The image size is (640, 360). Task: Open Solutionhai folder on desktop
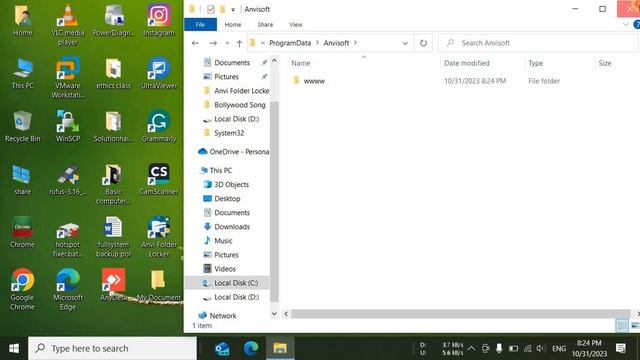(x=113, y=127)
